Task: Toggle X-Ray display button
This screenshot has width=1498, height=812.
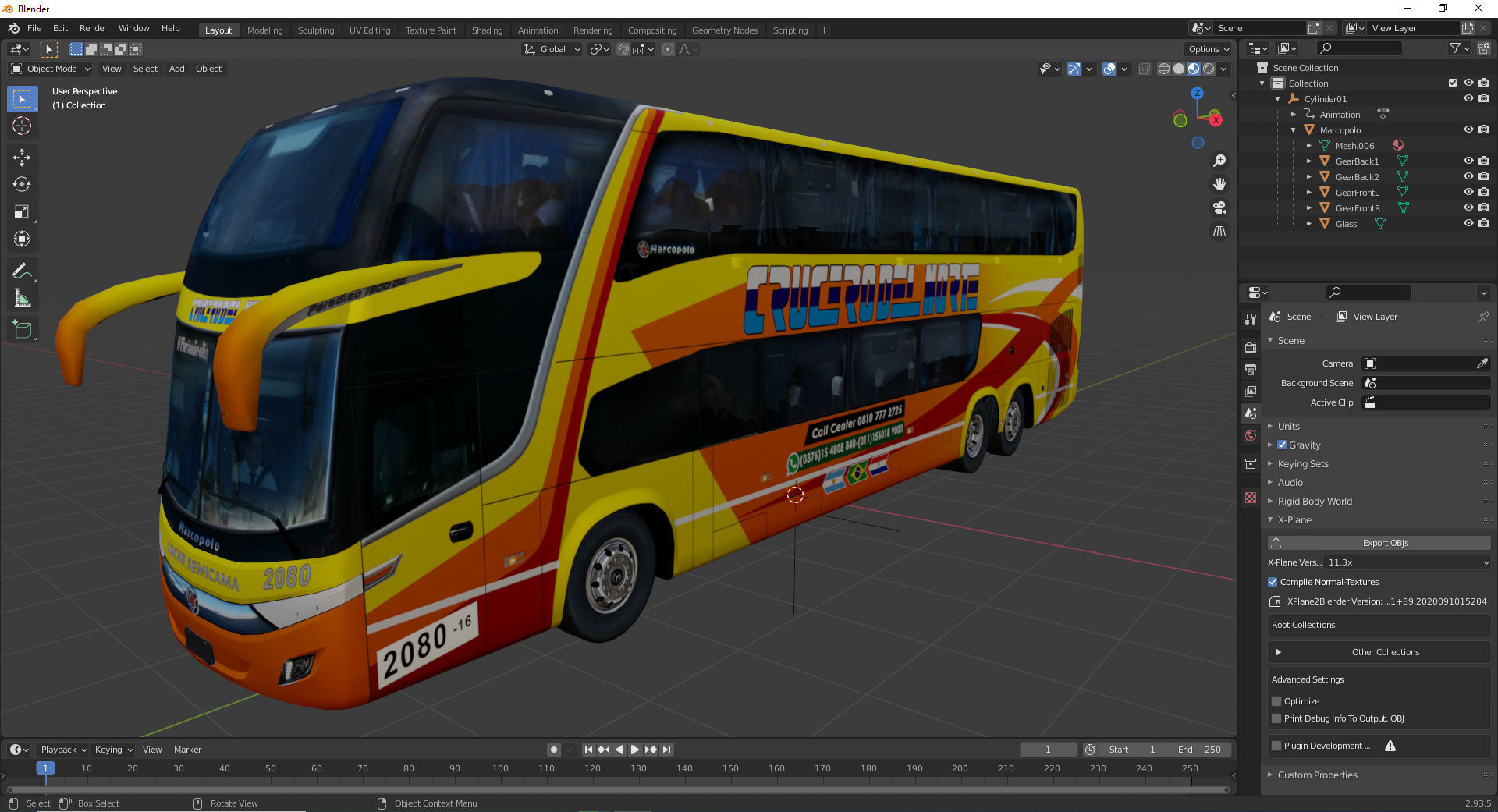Action: point(1144,69)
